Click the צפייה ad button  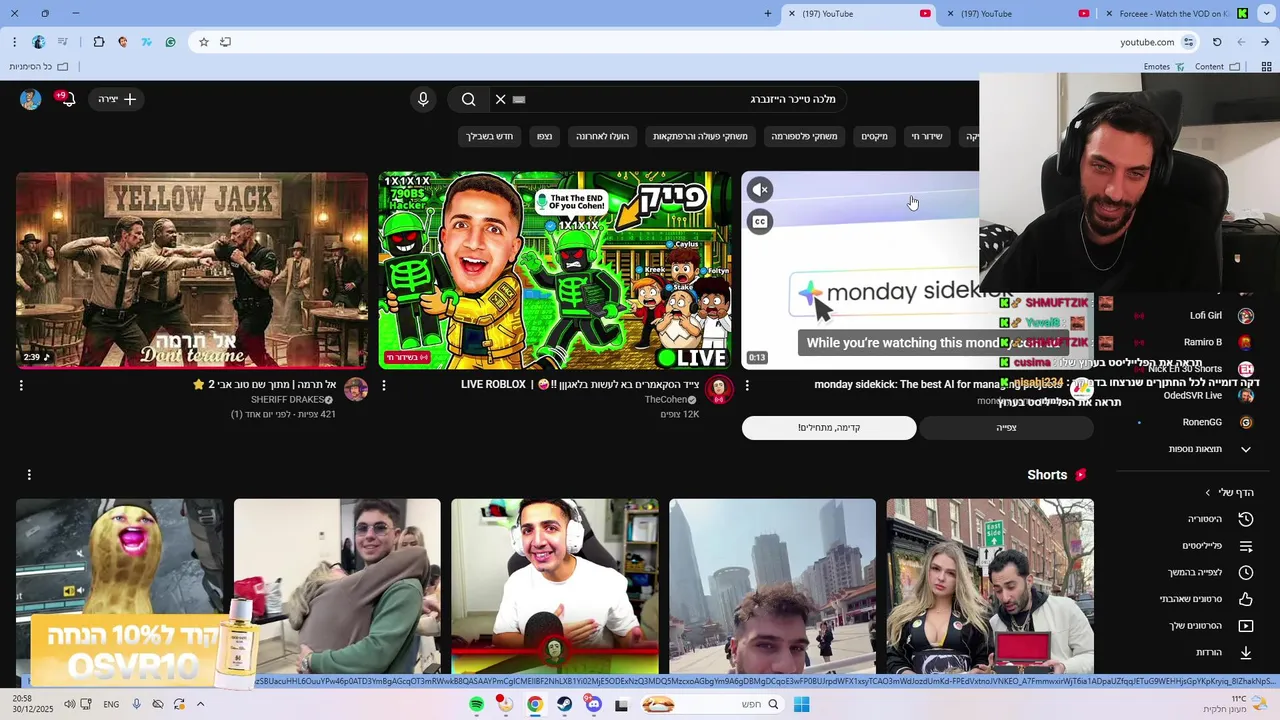click(1006, 428)
